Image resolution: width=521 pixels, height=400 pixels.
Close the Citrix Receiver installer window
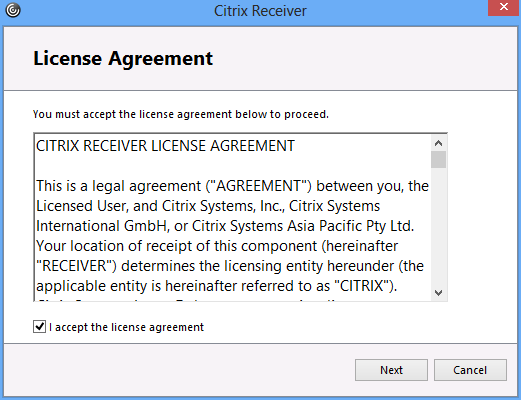[504, 7]
